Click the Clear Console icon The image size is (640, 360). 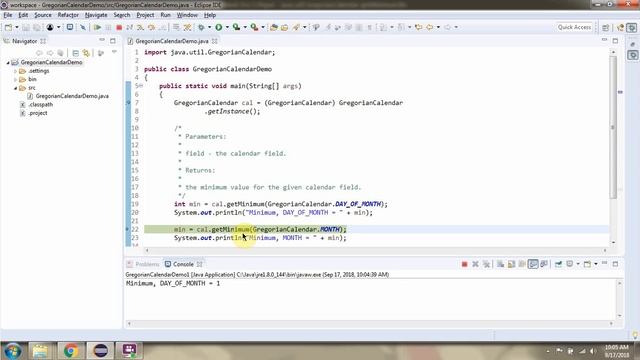point(500,264)
